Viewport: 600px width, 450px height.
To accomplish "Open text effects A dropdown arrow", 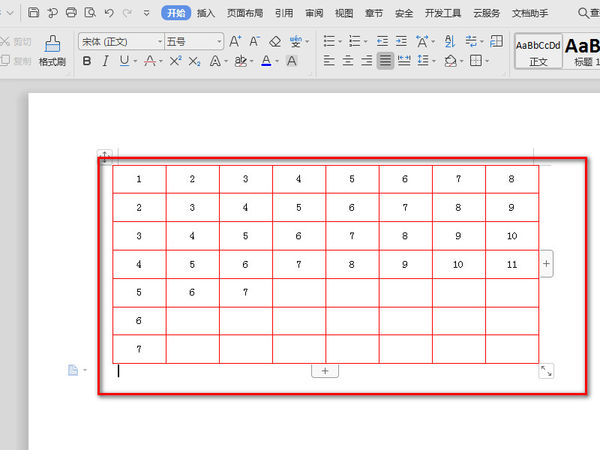I will (x=226, y=61).
